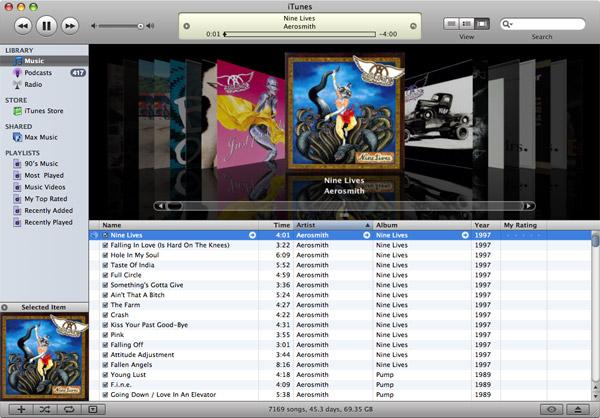Open the Recently Played playlist

coord(44,222)
